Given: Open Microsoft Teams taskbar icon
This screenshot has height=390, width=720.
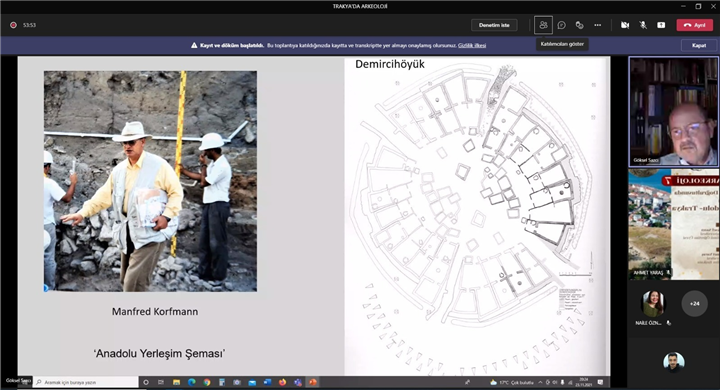Looking at the screenshot, I should pyautogui.click(x=298, y=382).
